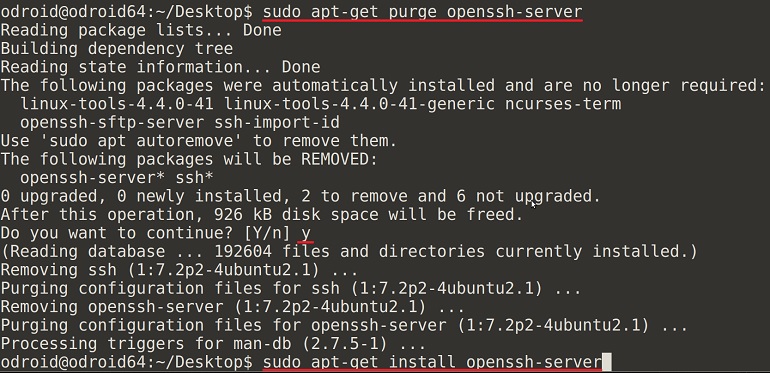Click the 'ssh-import-id' package name
770x373 pixels.
coord(277,122)
